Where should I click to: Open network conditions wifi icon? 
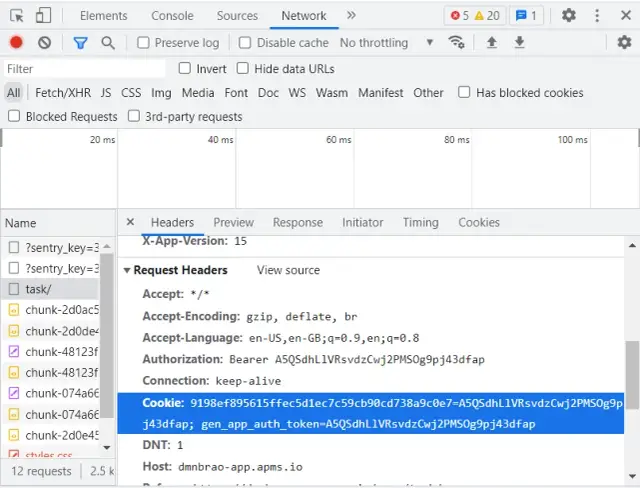[x=457, y=43]
